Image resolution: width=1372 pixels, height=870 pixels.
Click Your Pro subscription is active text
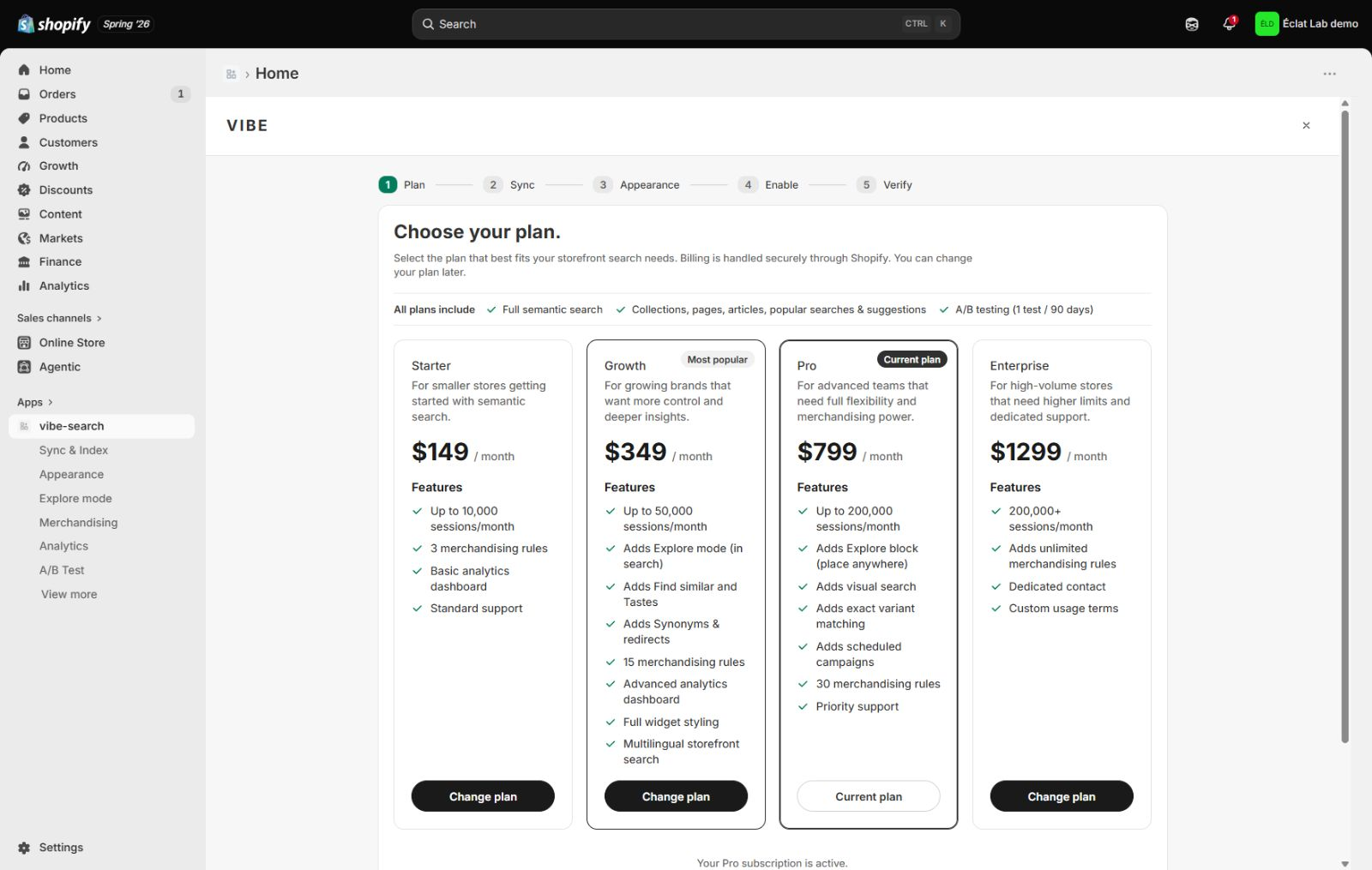(x=772, y=863)
